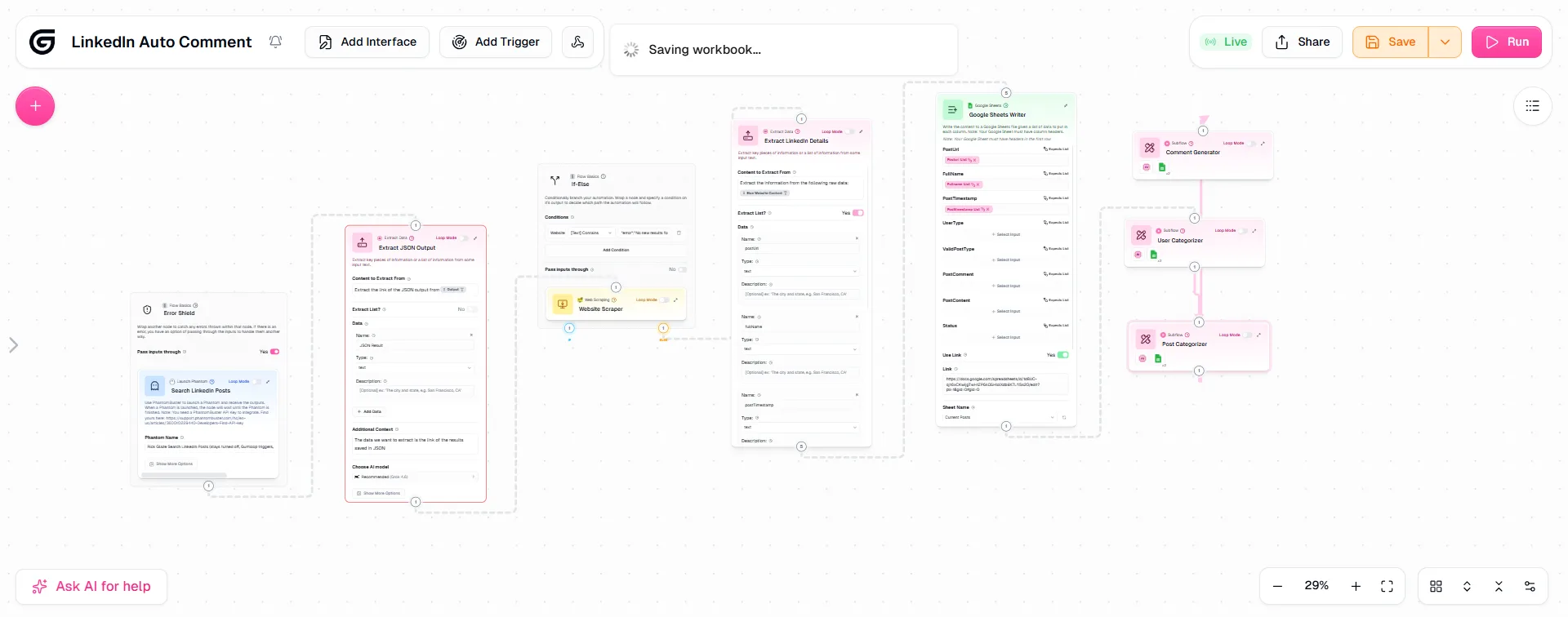This screenshot has width=1568, height=617.
Task: Expand the left sidebar arrow
Action: pos(14,345)
